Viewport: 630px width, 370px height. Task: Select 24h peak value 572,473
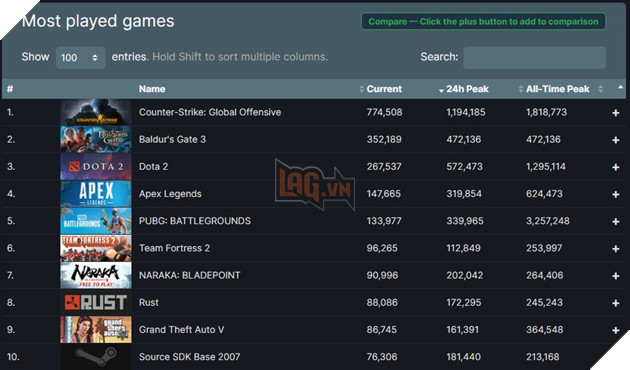(x=464, y=167)
